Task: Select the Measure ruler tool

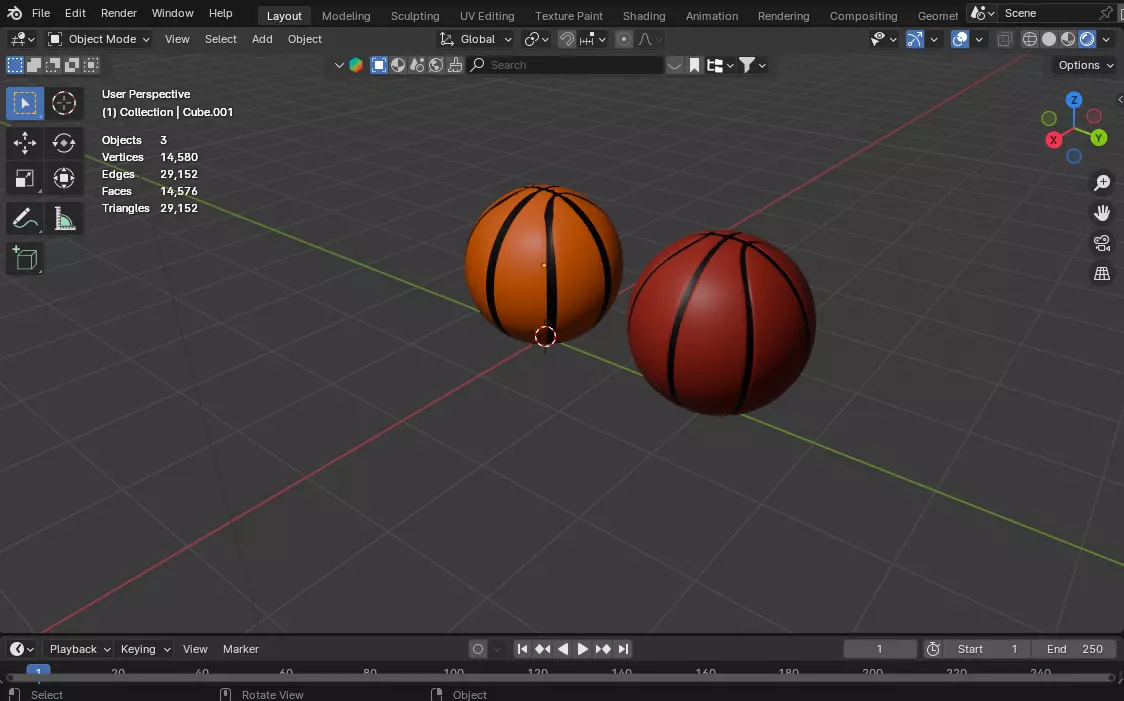Action: tap(64, 219)
